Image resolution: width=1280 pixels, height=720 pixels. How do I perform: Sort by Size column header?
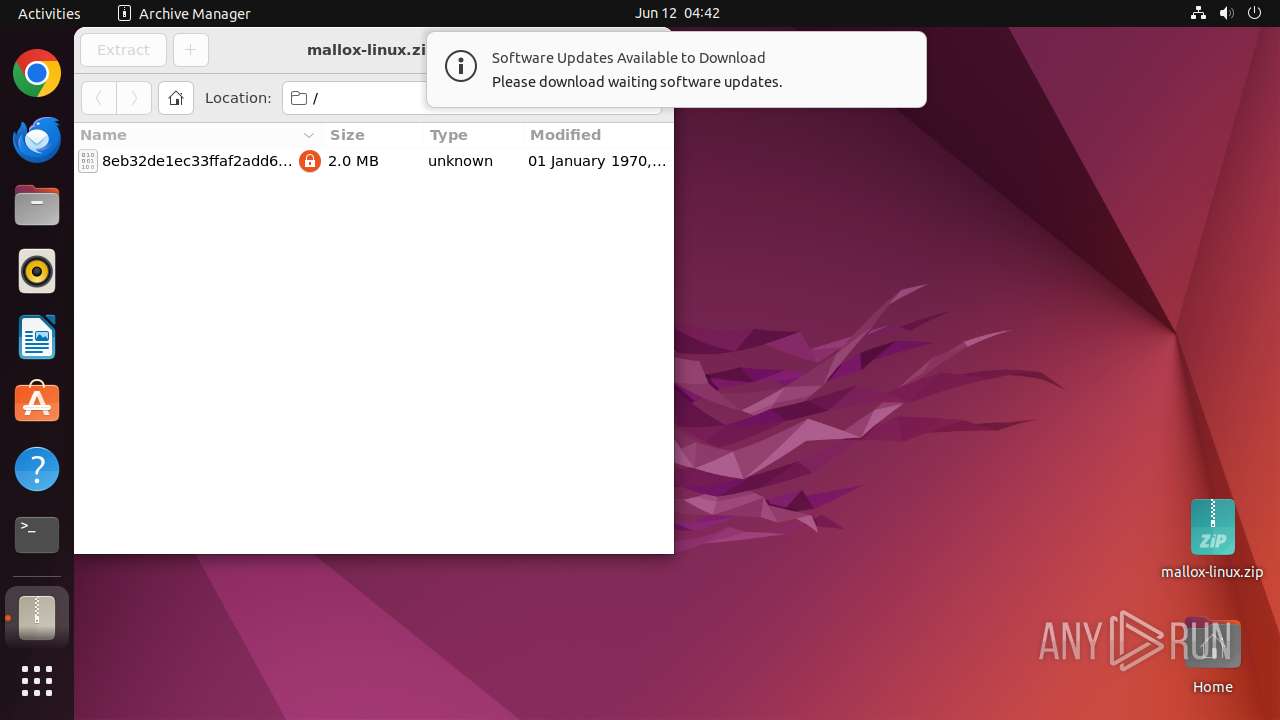(347, 135)
